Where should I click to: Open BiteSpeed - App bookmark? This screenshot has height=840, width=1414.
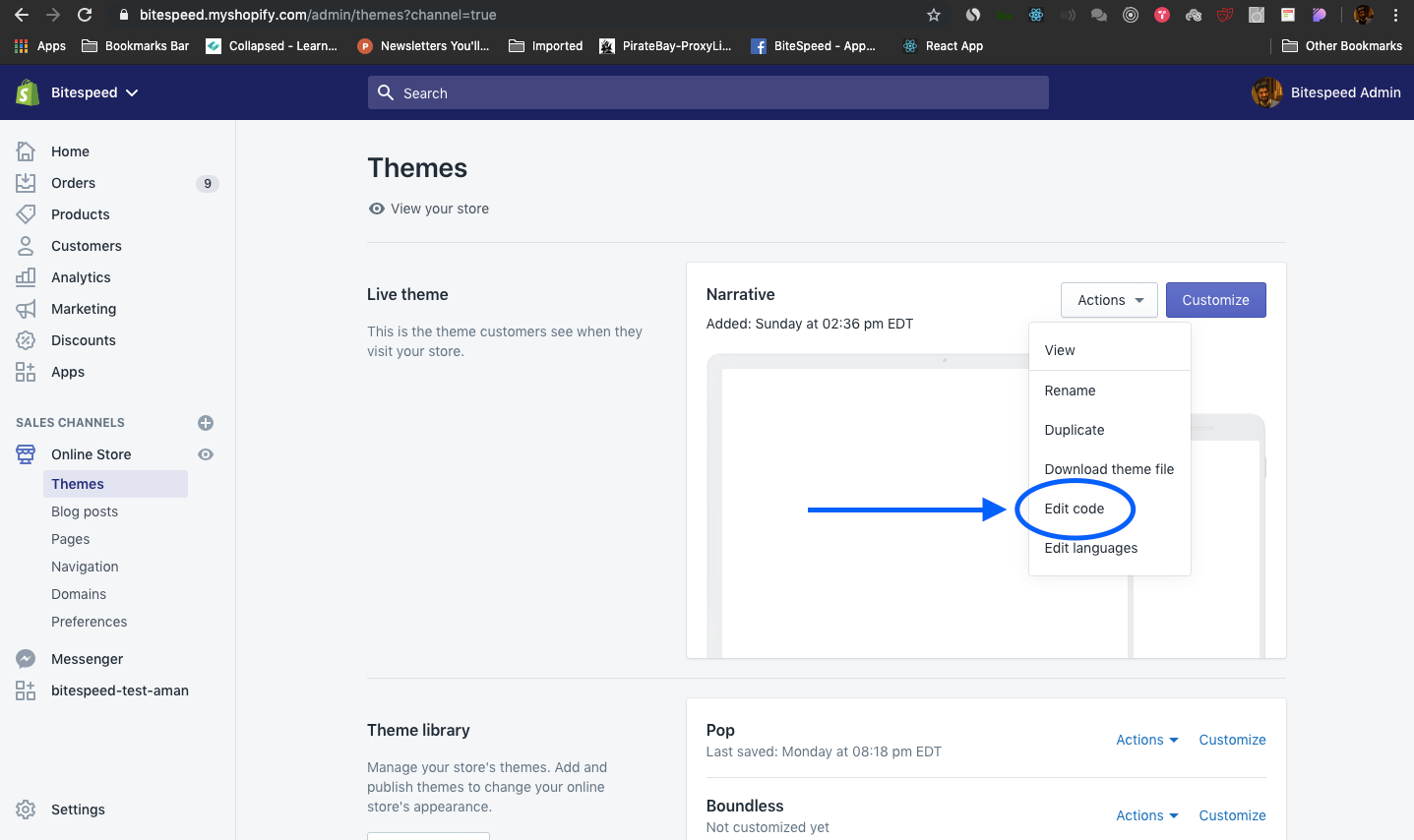[813, 46]
